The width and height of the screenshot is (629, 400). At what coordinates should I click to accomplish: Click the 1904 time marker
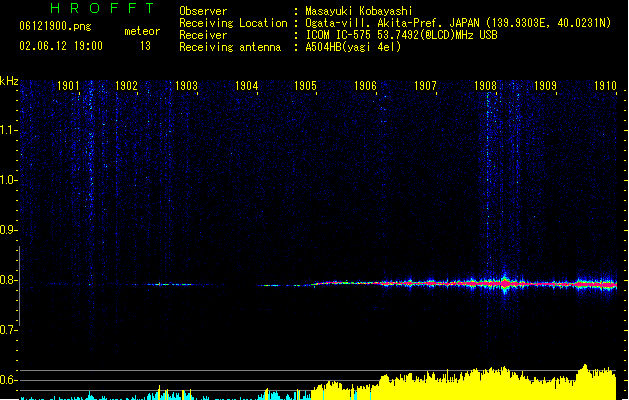(x=246, y=86)
